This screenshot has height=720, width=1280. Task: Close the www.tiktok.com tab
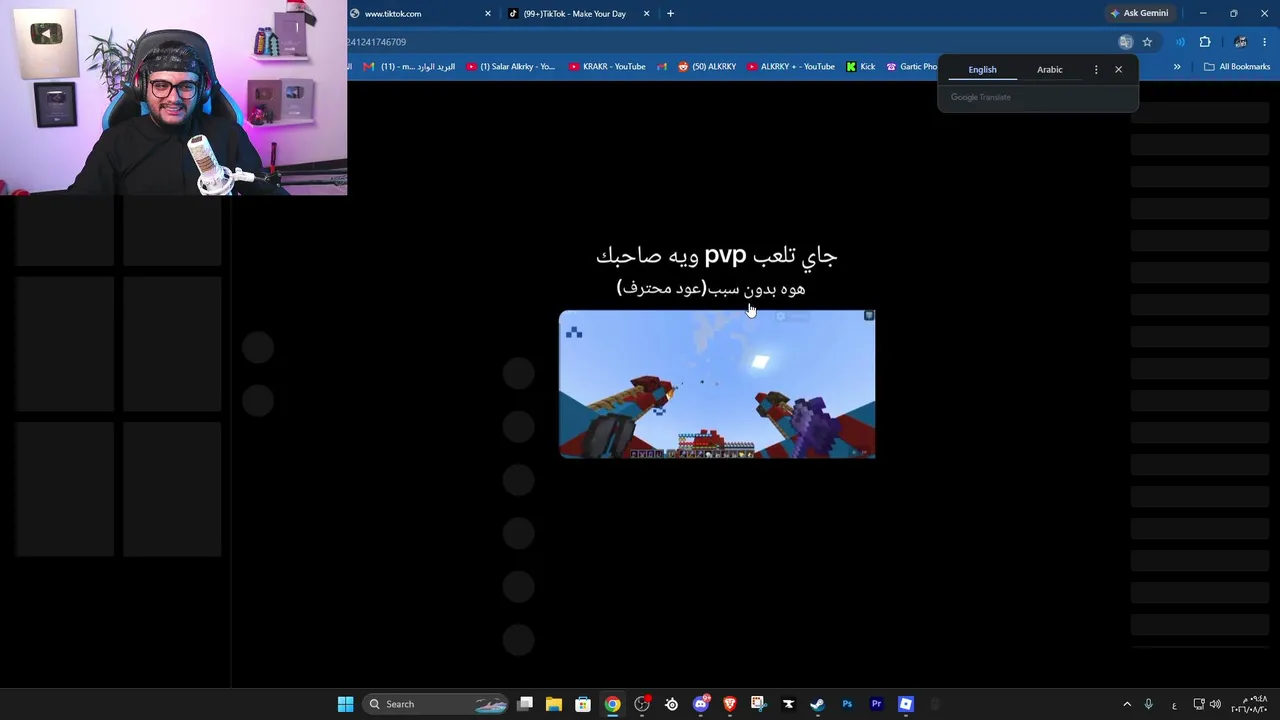488,14
